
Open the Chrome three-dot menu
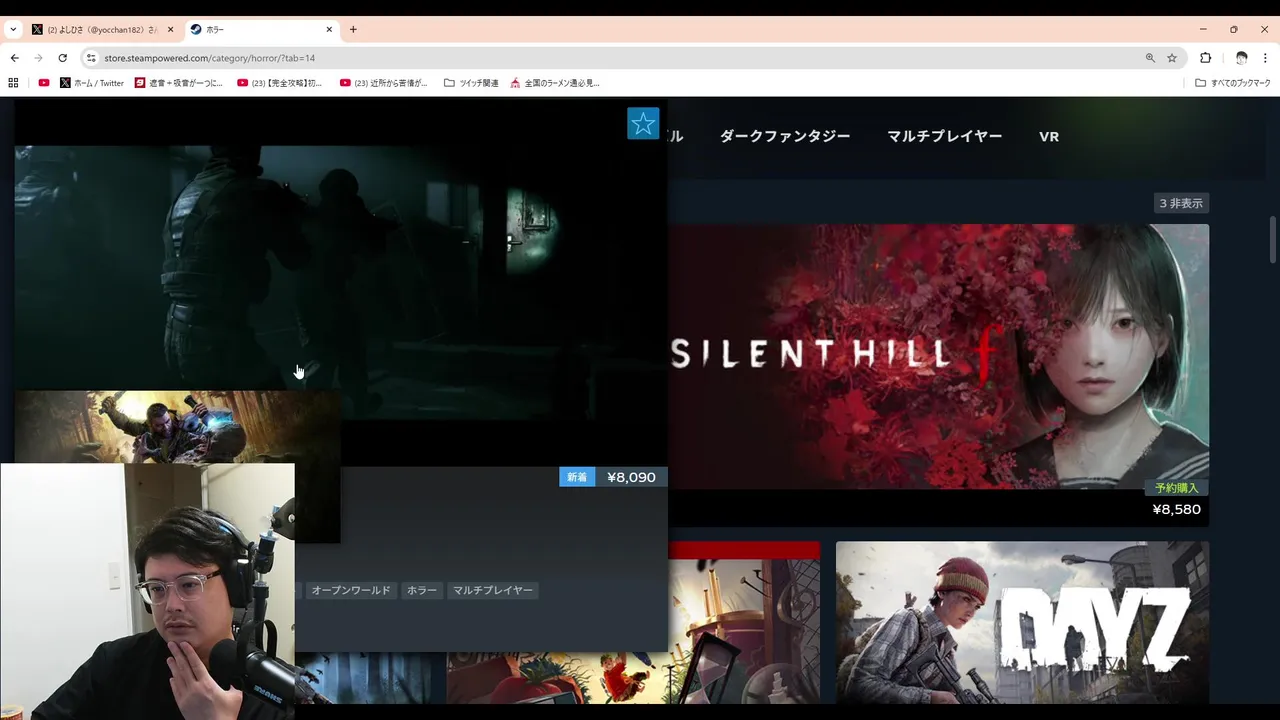point(1265,58)
